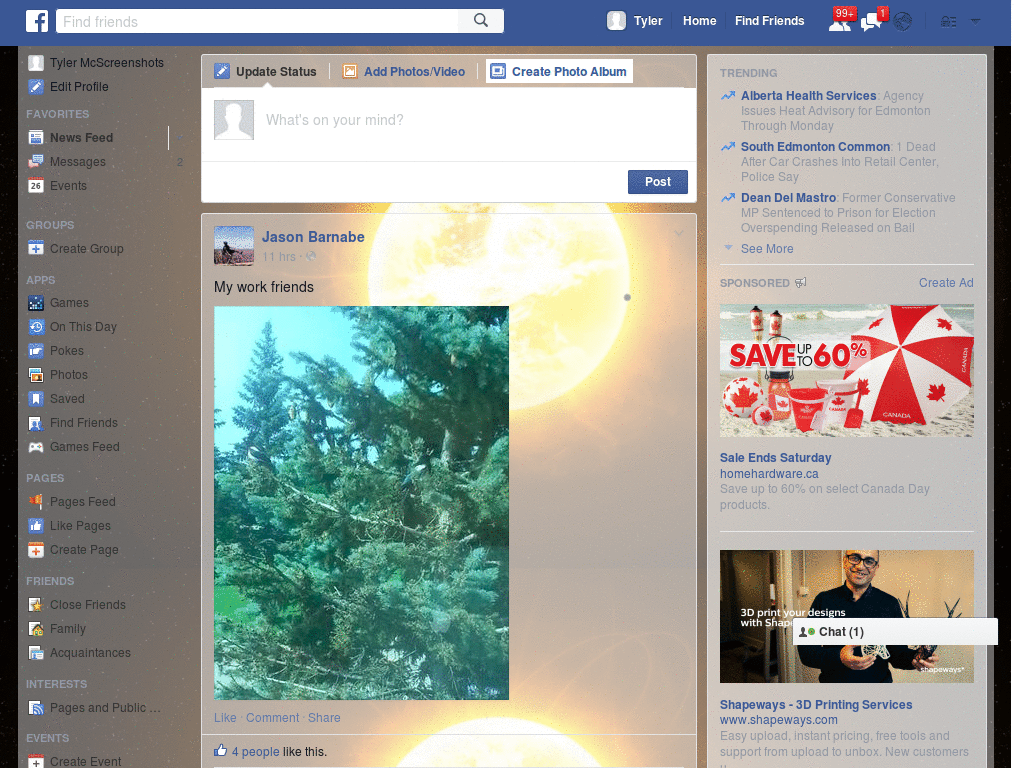1024x768 pixels.
Task: Click the Family house icon
Action: tap(36, 629)
